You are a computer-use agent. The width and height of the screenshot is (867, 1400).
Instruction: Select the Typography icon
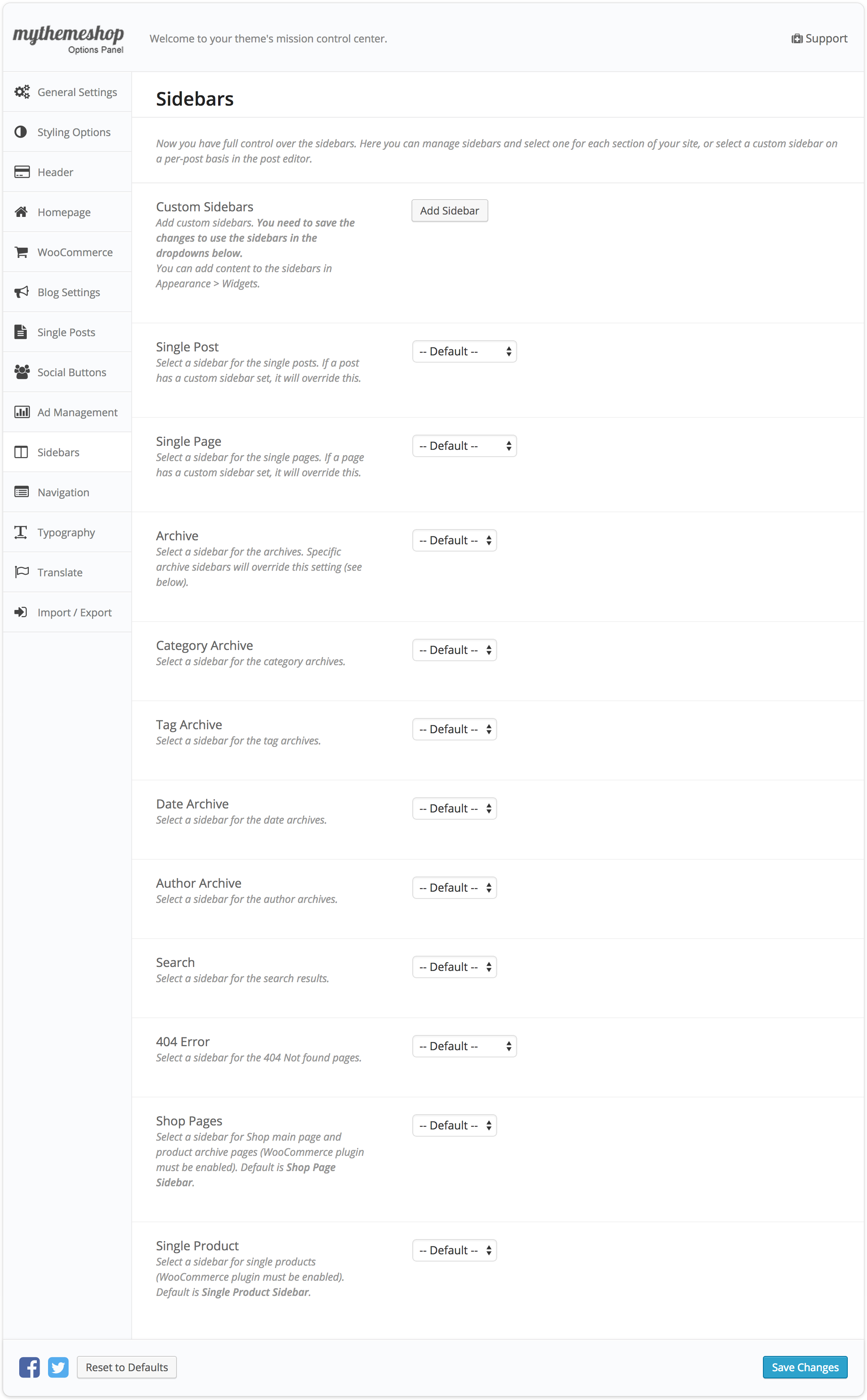21,532
